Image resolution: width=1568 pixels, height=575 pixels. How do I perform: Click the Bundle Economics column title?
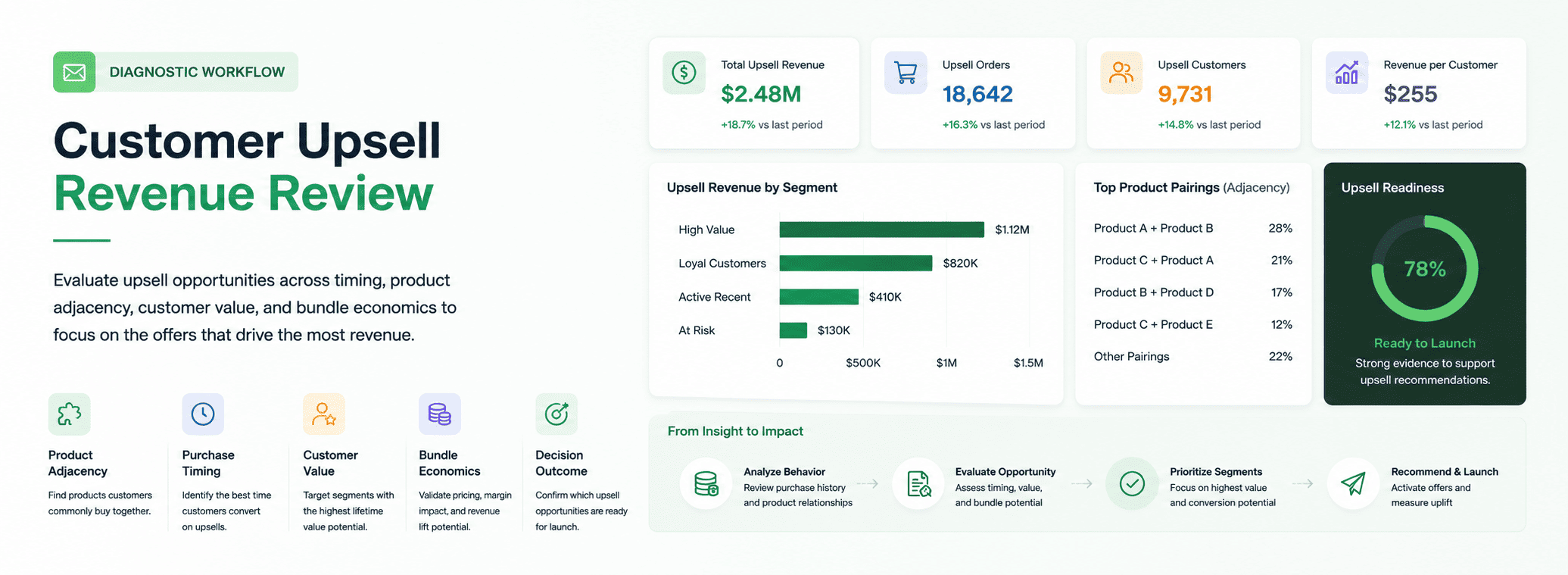(450, 463)
